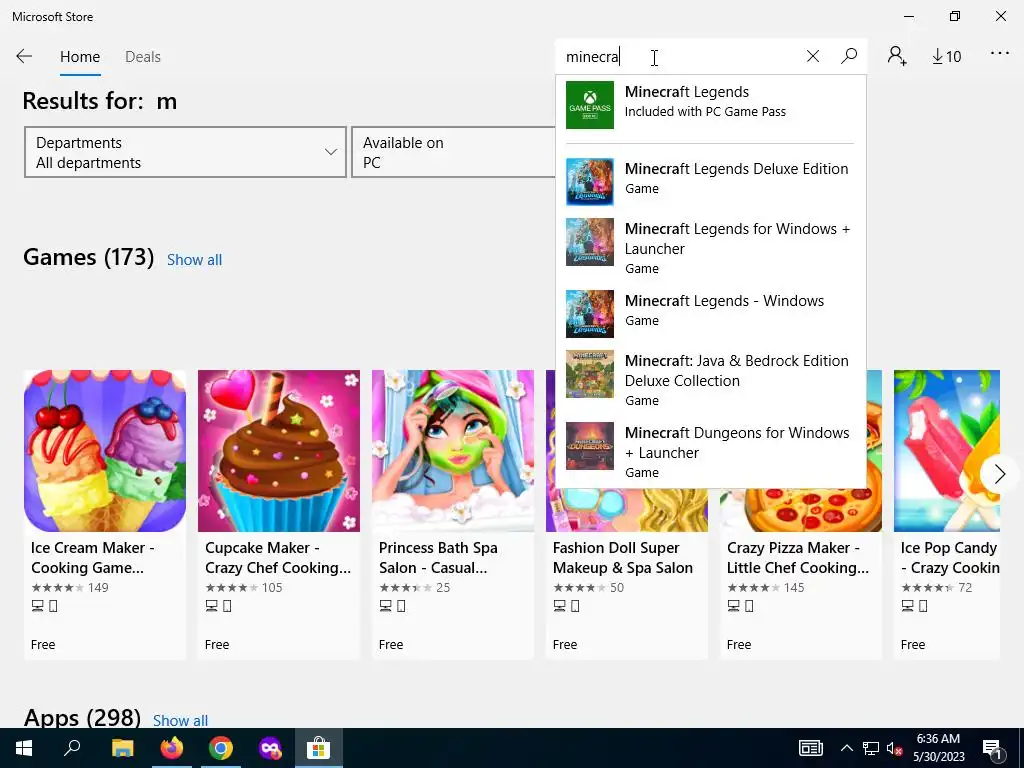Image resolution: width=1024 pixels, height=768 pixels.
Task: Click Ice Cream Maker rating count 149
Action: 98,588
